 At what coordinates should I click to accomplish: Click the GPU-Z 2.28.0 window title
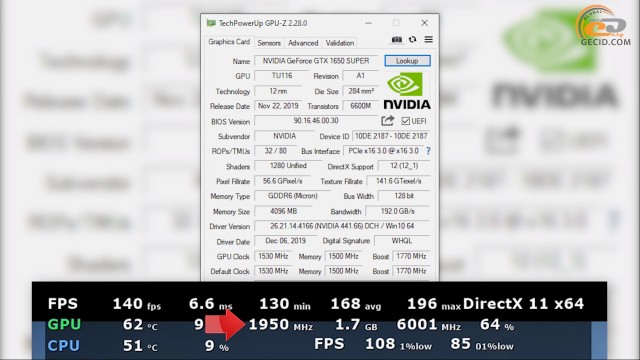[263, 23]
